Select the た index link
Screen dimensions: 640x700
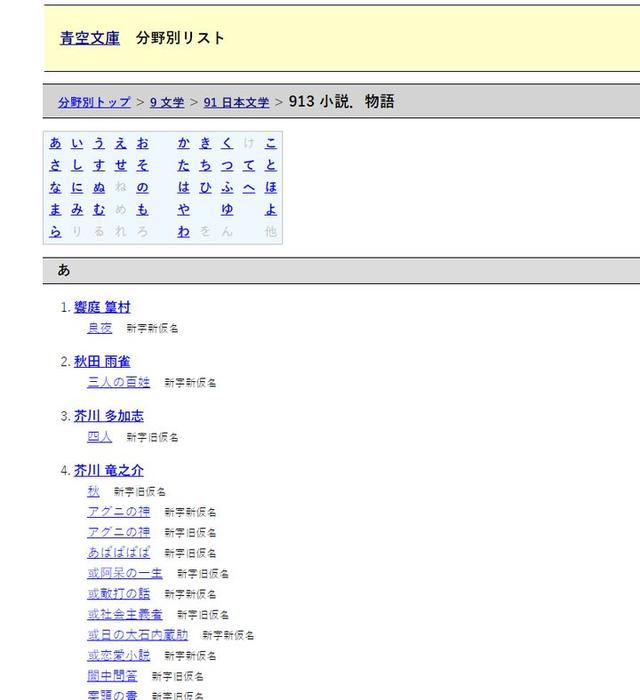point(183,165)
